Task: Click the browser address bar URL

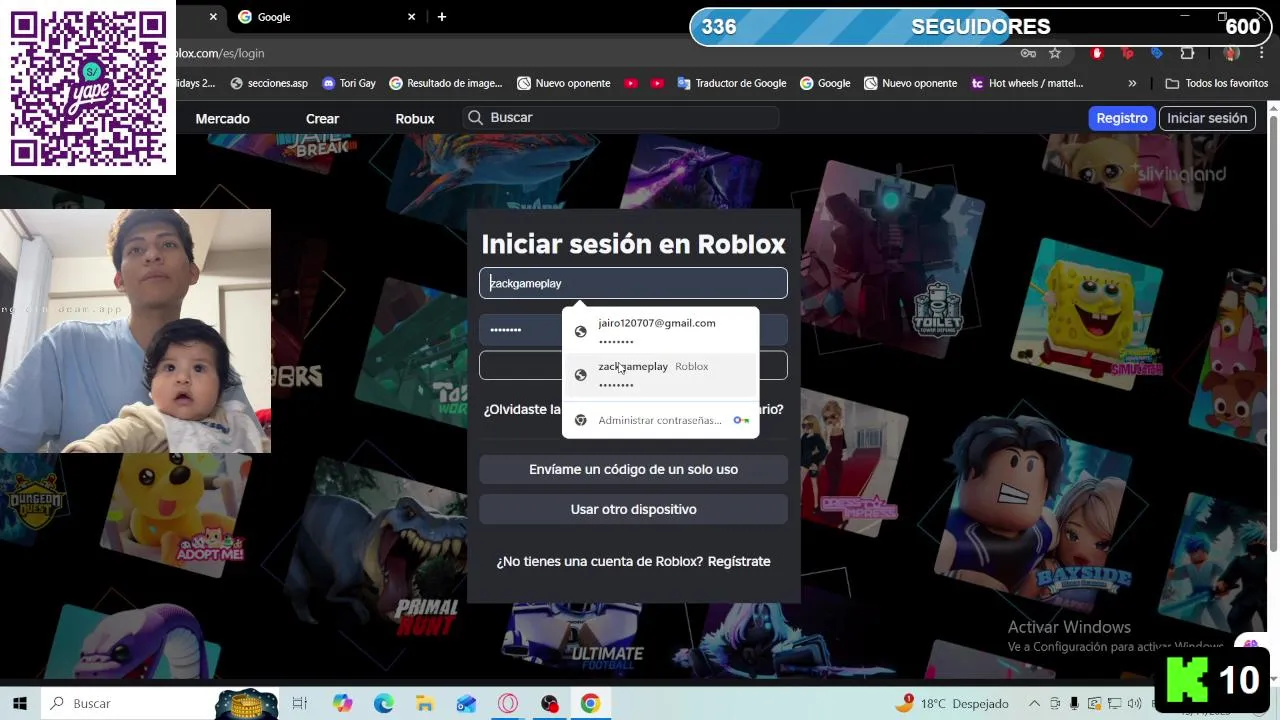Action: coord(218,53)
